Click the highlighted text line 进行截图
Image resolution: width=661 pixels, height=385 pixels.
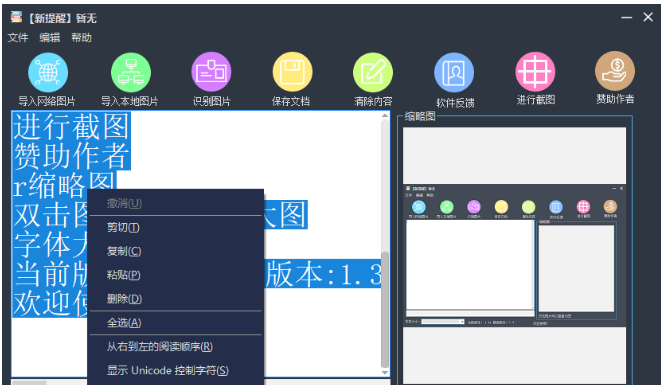pos(71,126)
